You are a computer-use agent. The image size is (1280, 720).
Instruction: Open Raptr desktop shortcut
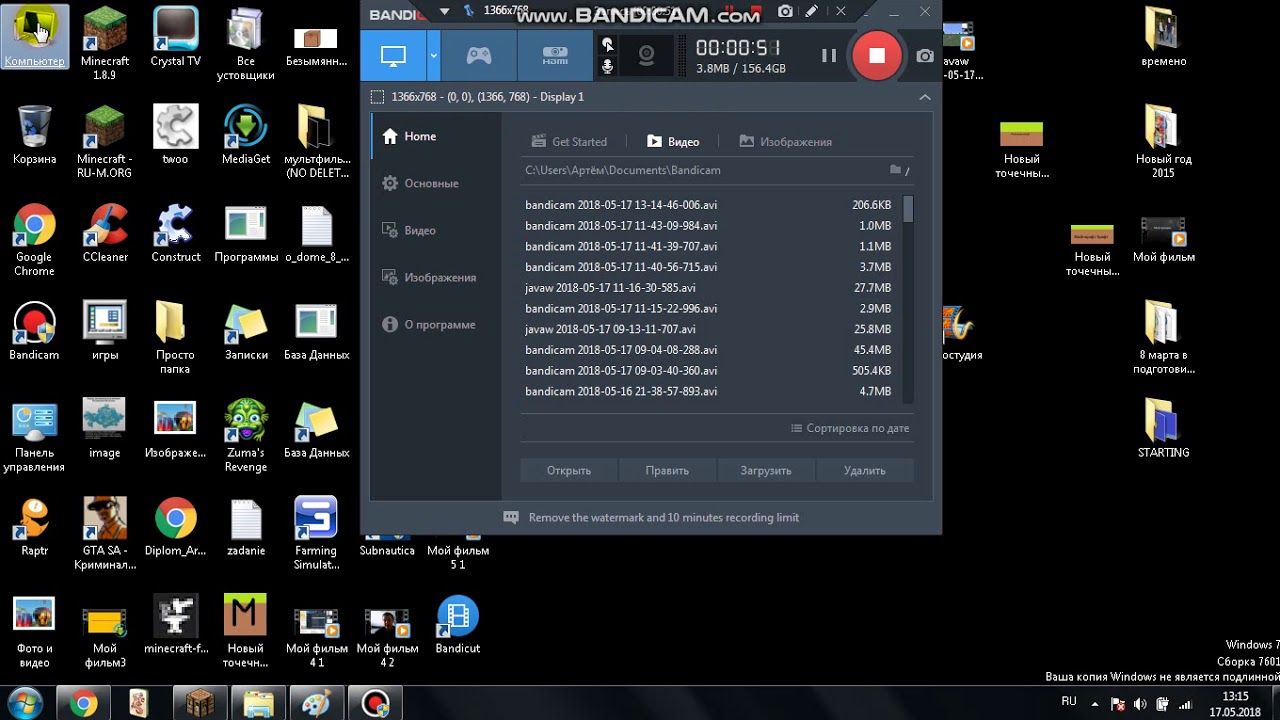click(x=34, y=527)
